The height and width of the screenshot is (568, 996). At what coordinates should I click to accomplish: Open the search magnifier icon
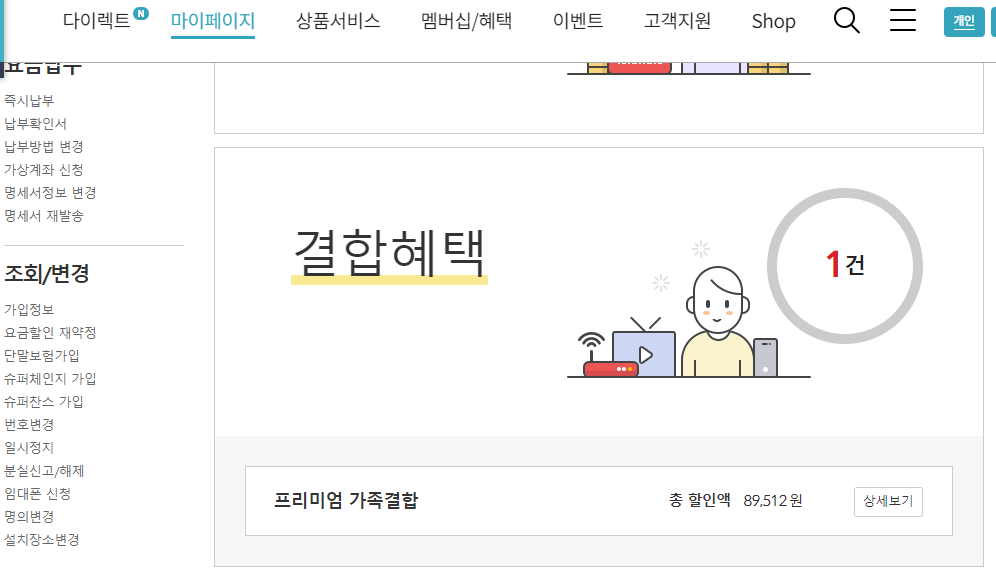pos(846,20)
